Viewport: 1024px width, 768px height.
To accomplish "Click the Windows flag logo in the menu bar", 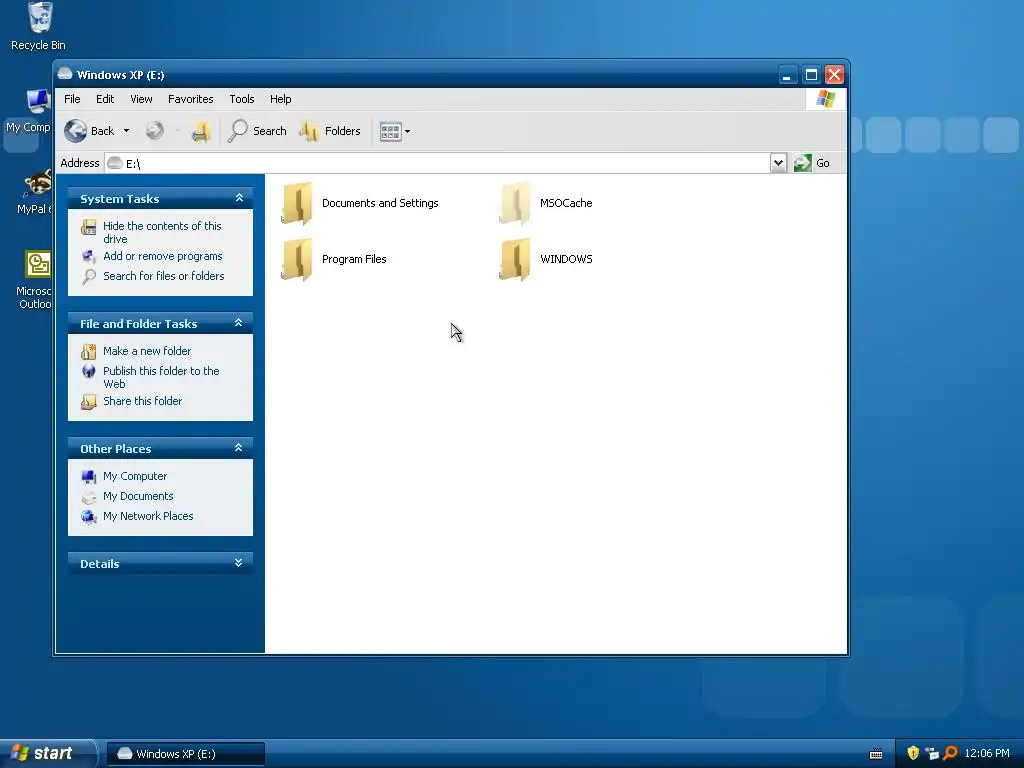I will point(825,99).
